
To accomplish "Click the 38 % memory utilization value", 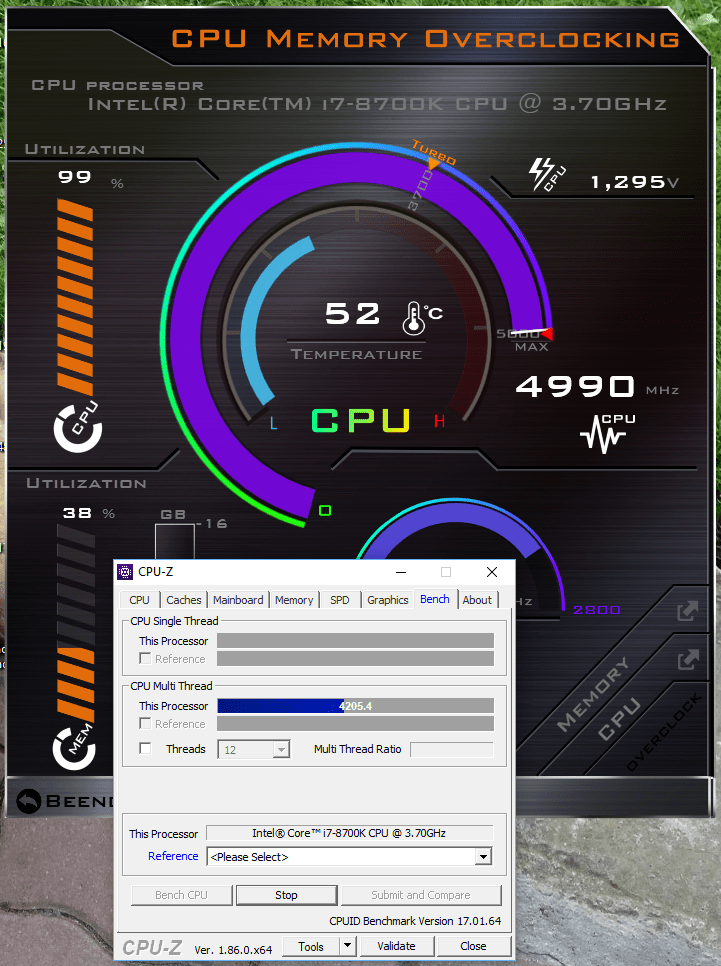I will [77, 513].
